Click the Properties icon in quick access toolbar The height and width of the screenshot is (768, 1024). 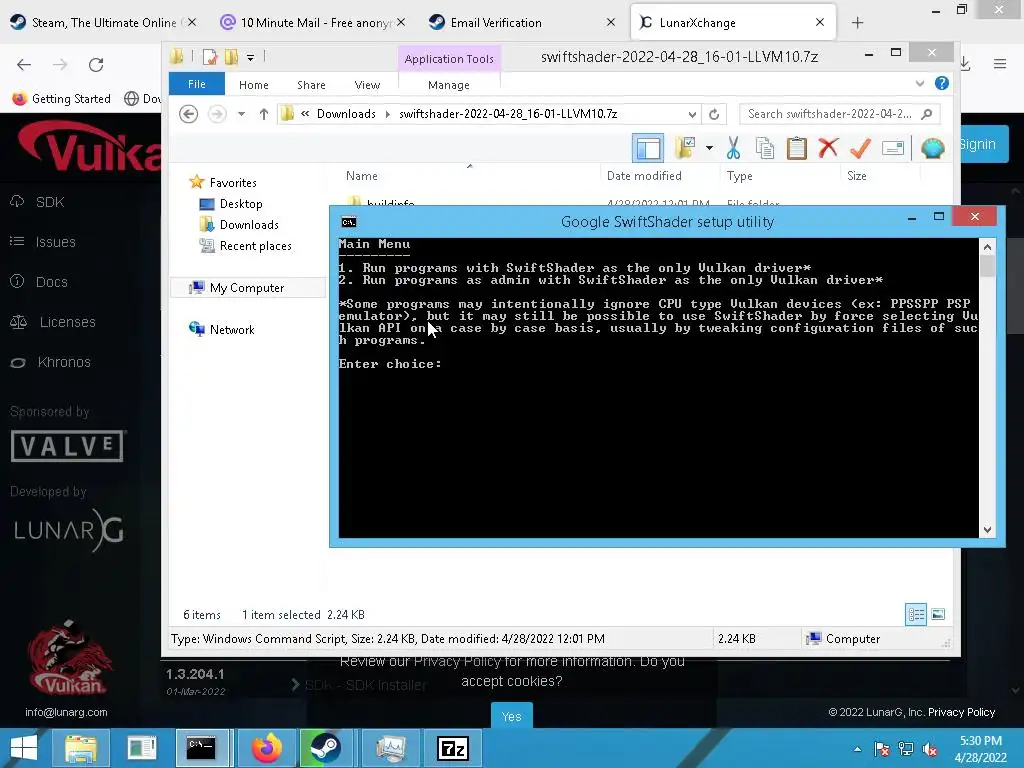pos(210,57)
